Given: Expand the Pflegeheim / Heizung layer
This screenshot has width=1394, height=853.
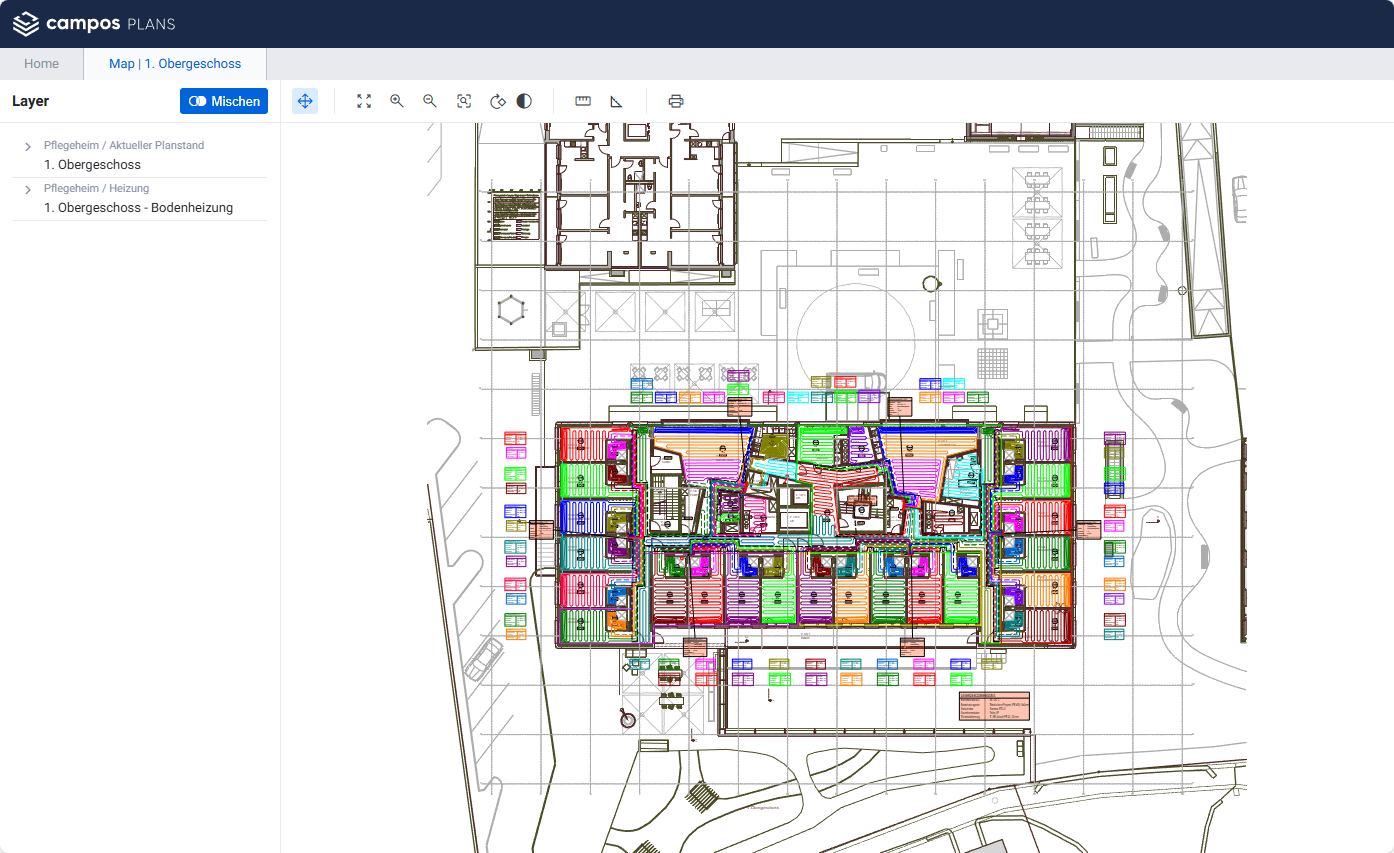Looking at the screenshot, I should point(28,190).
